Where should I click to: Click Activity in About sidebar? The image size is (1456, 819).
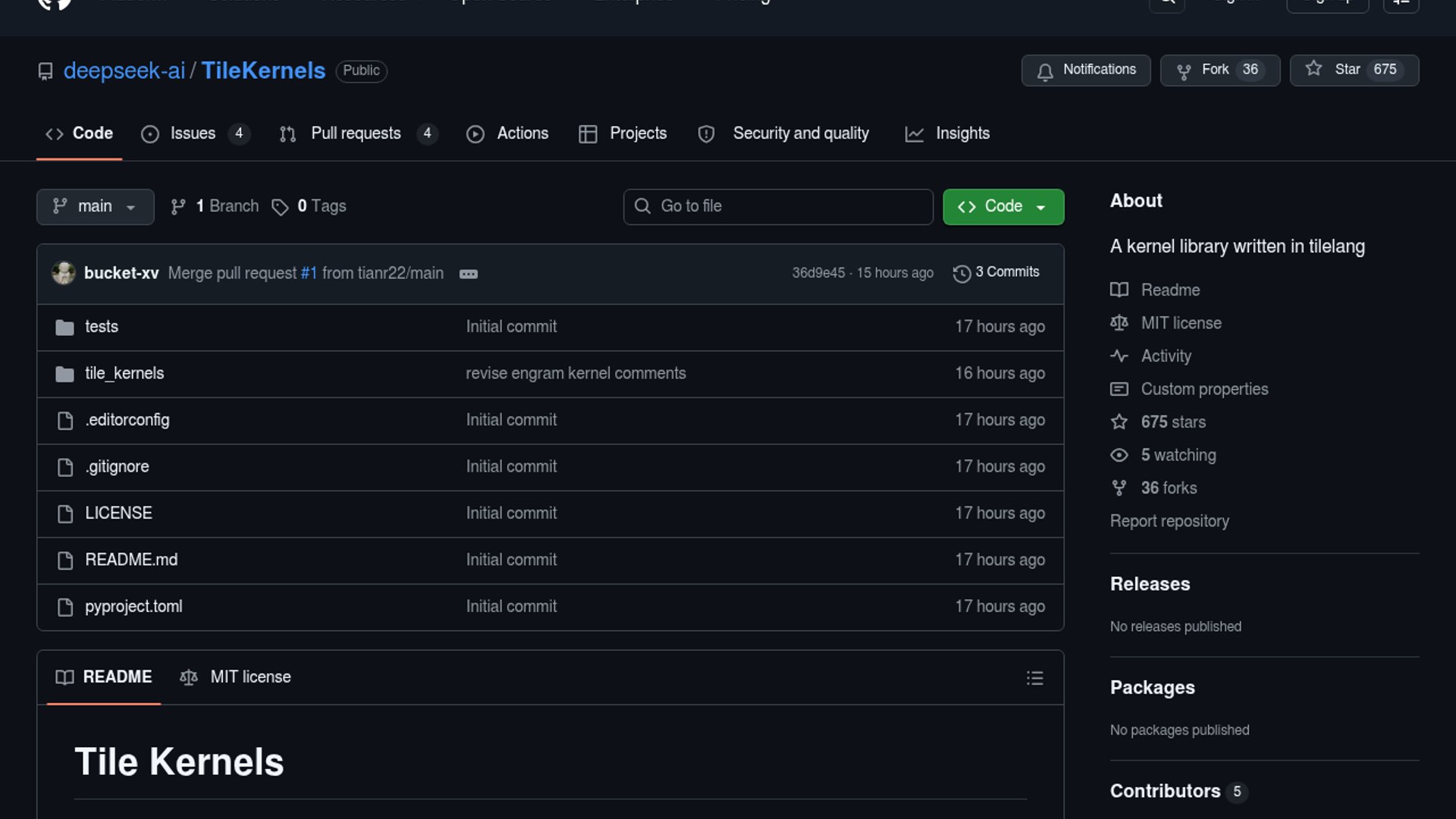[1166, 356]
